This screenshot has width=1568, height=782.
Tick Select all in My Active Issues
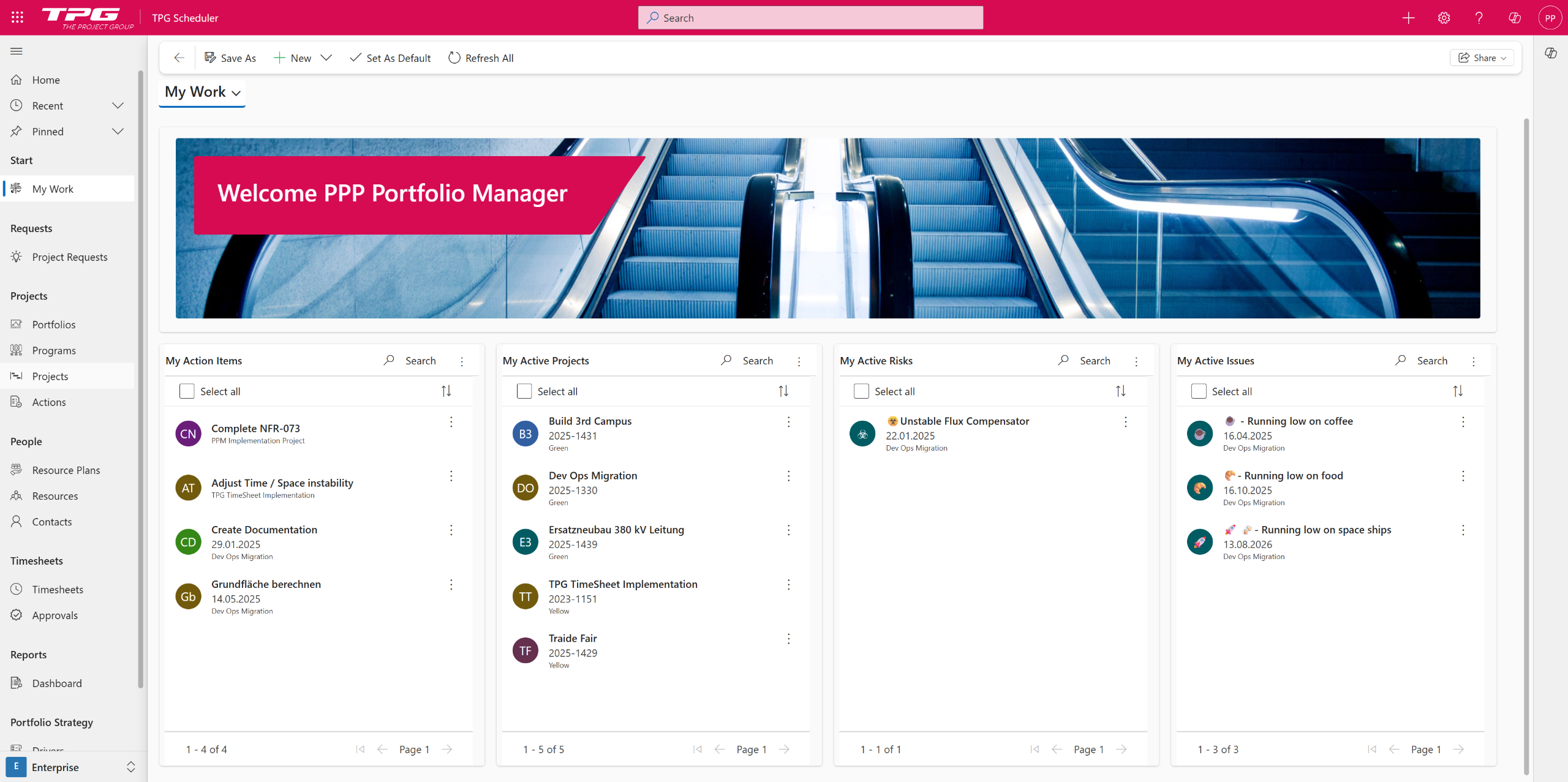coord(1199,391)
